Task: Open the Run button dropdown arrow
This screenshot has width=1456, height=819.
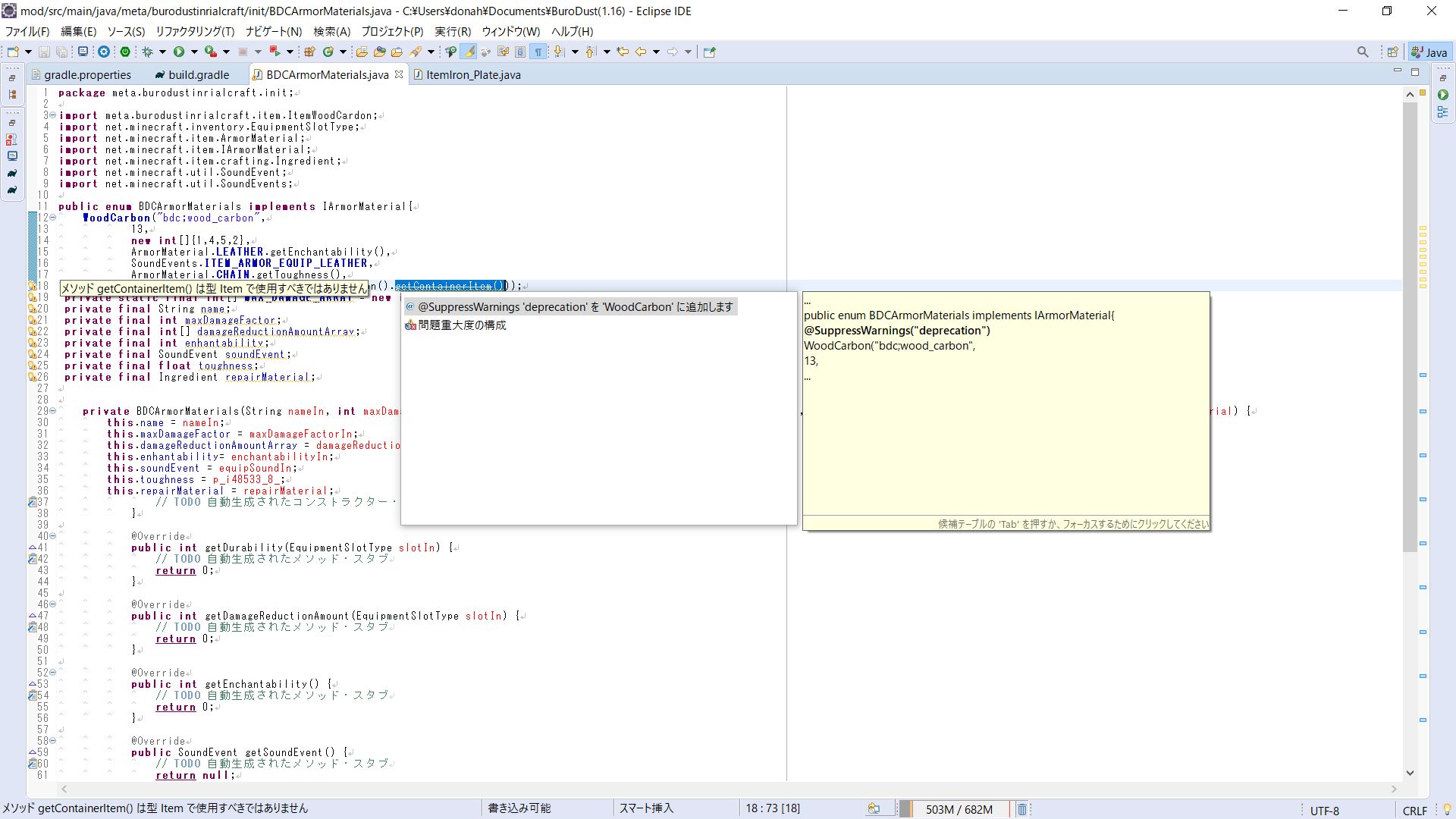Action: (x=194, y=52)
